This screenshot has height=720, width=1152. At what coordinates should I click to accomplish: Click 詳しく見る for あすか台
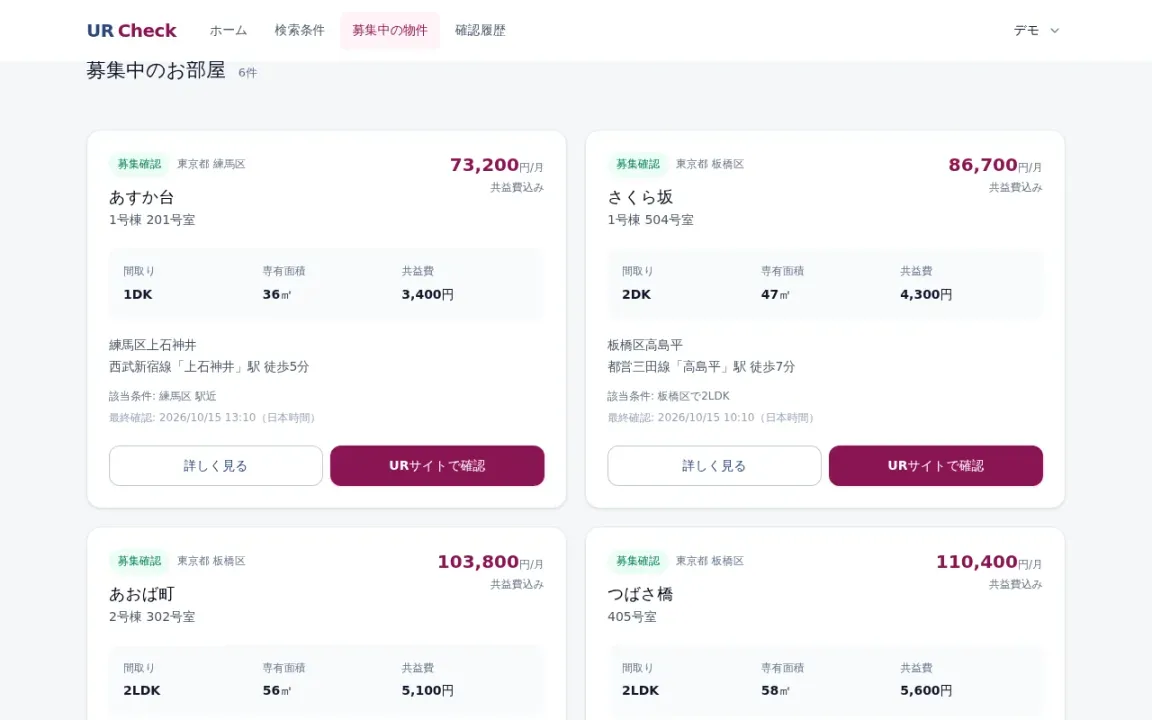(x=215, y=465)
